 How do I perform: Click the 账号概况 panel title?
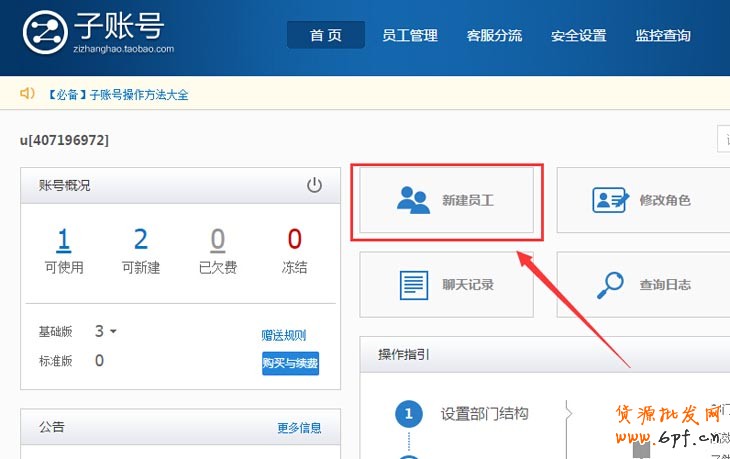point(64,185)
